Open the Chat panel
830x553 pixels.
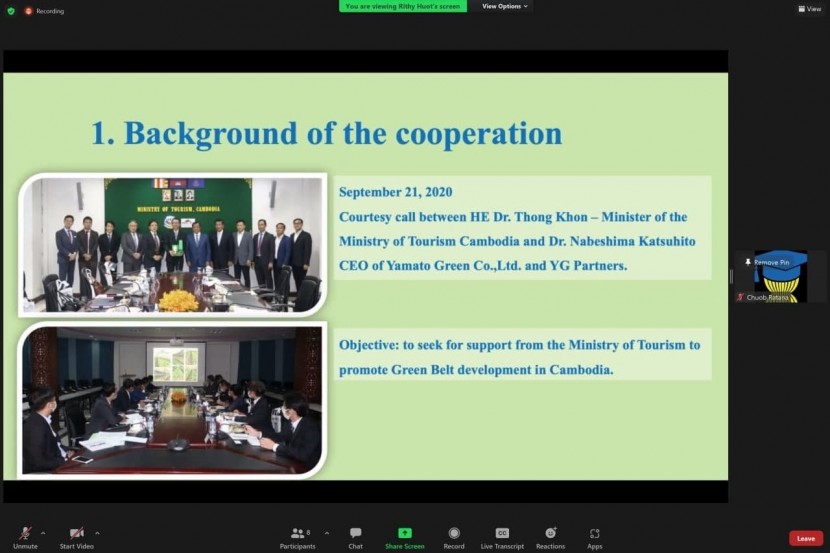(355, 534)
